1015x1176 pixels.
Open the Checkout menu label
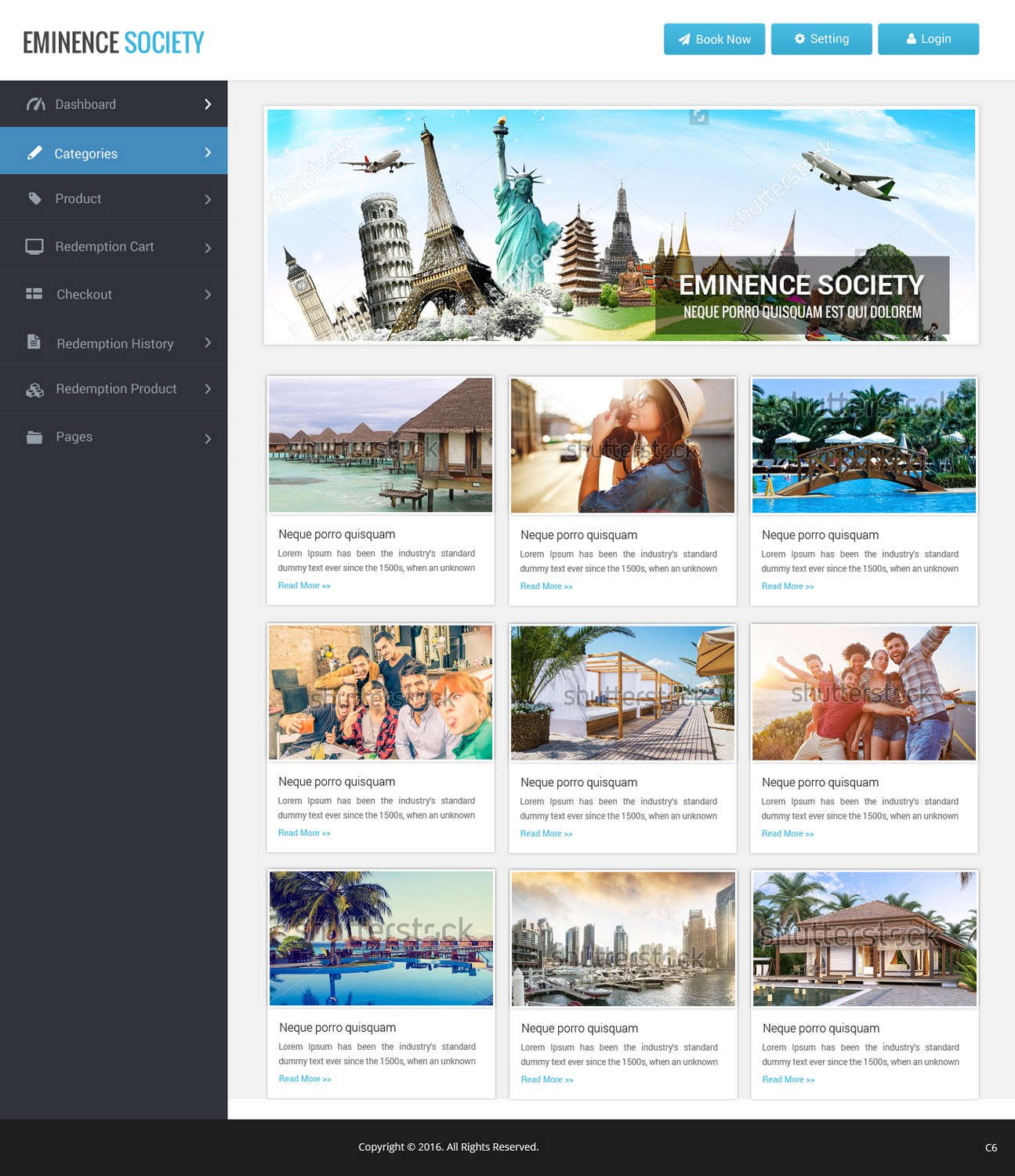(x=85, y=295)
